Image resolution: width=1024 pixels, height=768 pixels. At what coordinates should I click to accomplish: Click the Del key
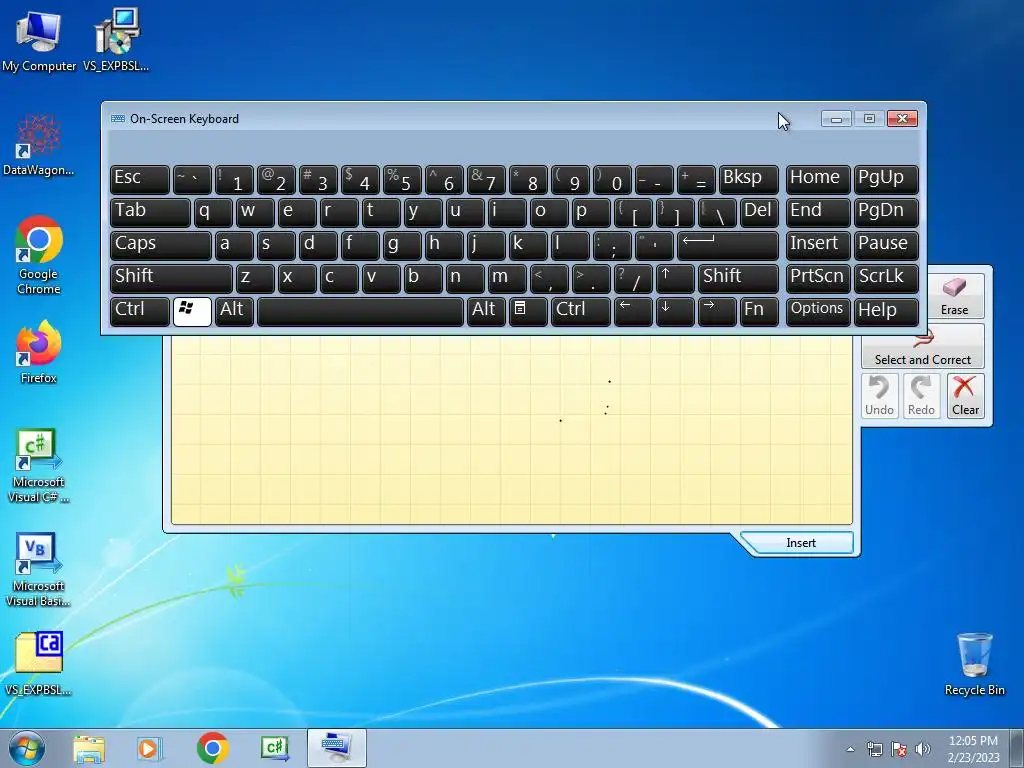pyautogui.click(x=759, y=213)
